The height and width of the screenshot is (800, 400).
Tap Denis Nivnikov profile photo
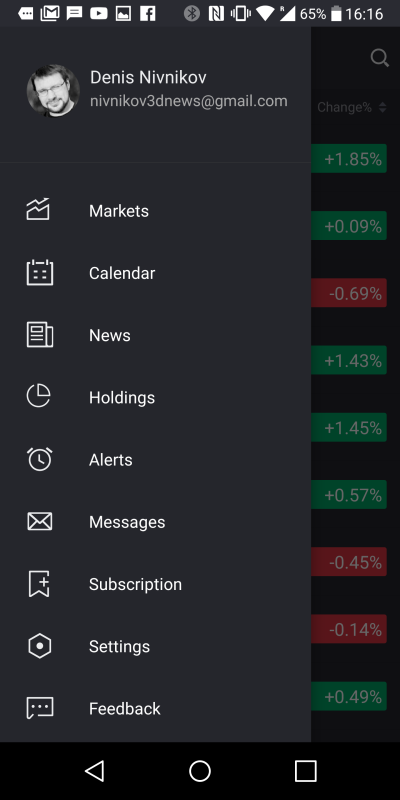(53, 90)
